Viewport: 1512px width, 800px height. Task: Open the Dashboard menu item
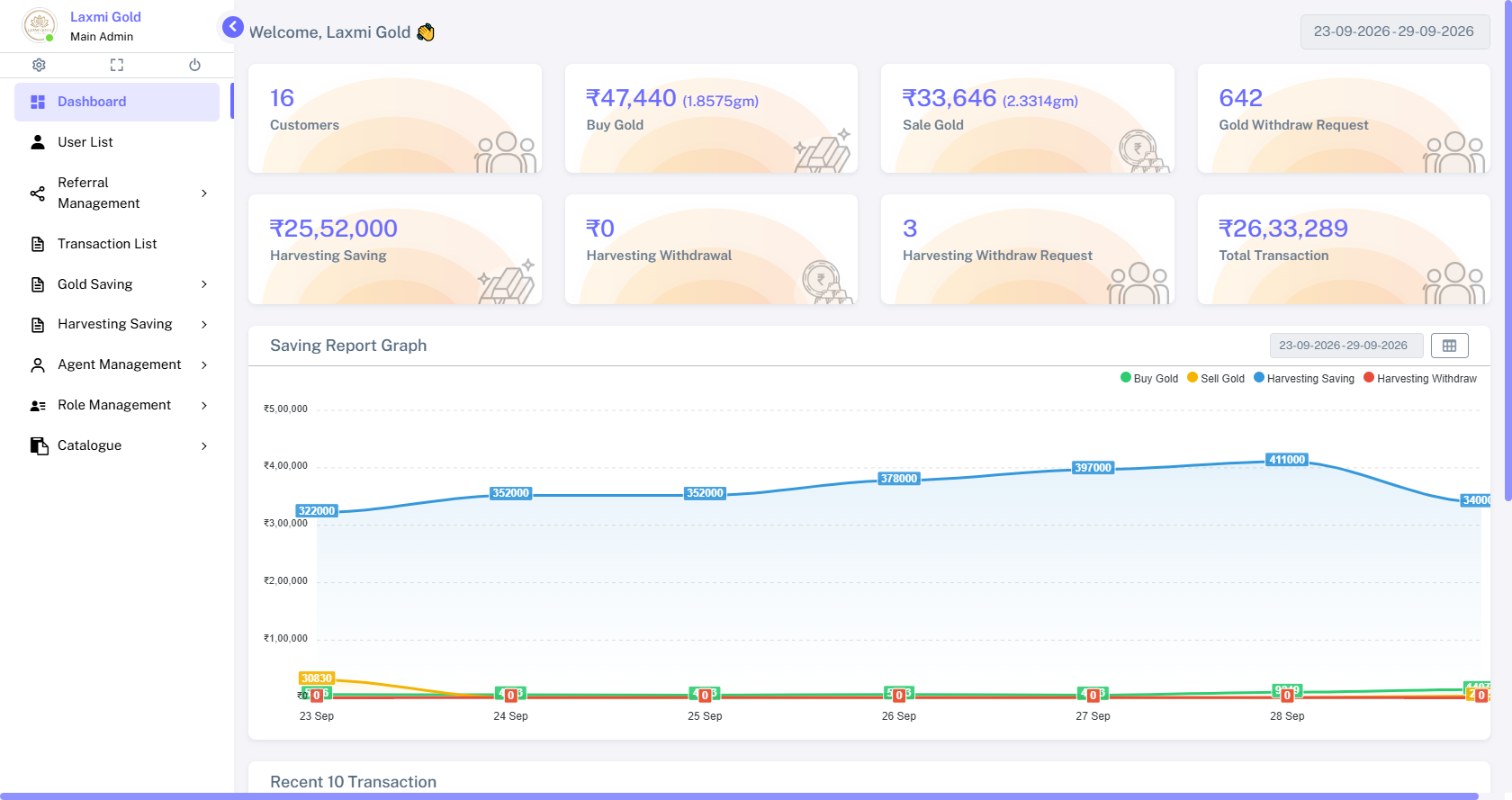(117, 102)
